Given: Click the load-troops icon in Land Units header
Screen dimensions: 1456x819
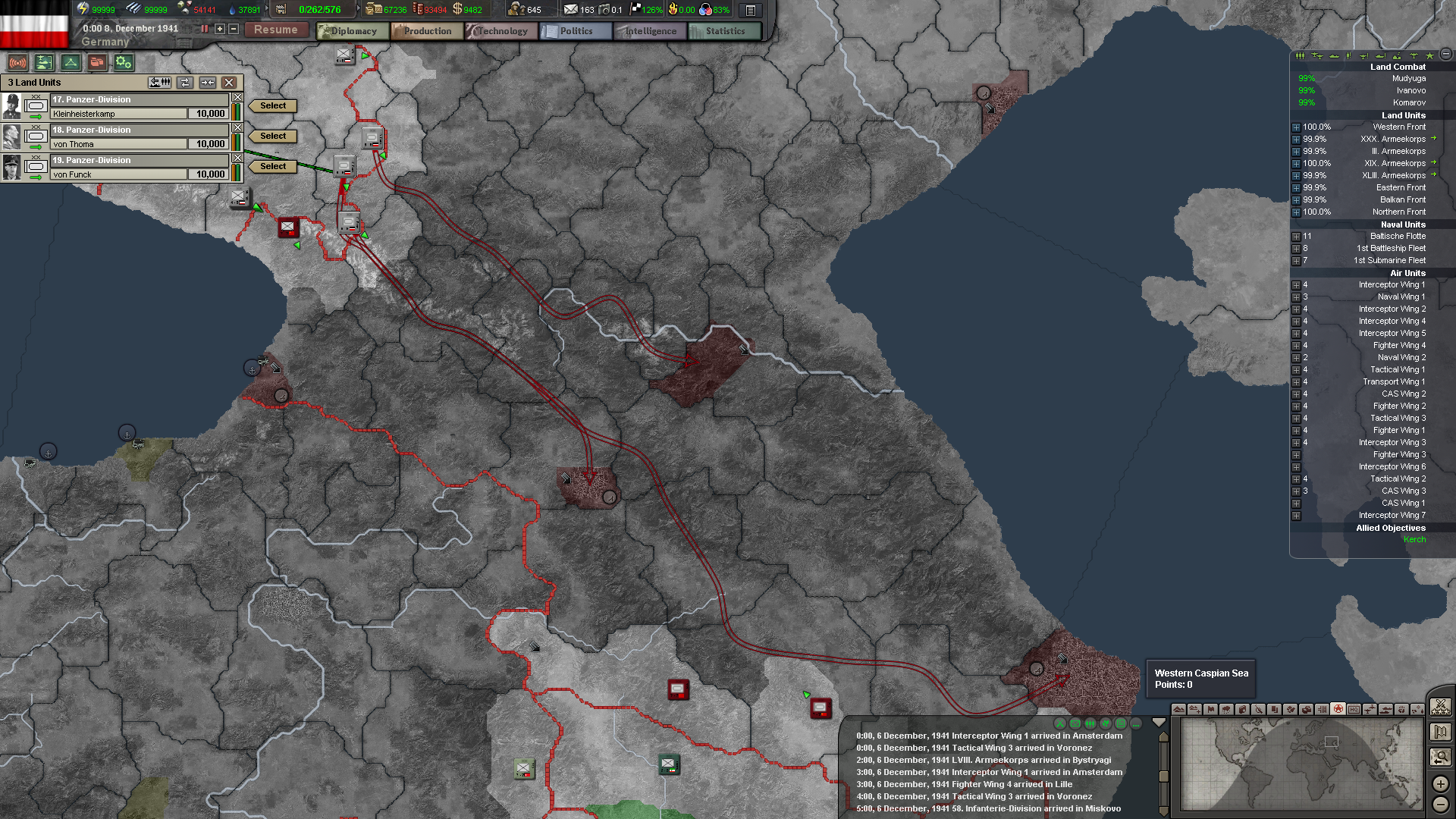Looking at the screenshot, I should (x=160, y=83).
